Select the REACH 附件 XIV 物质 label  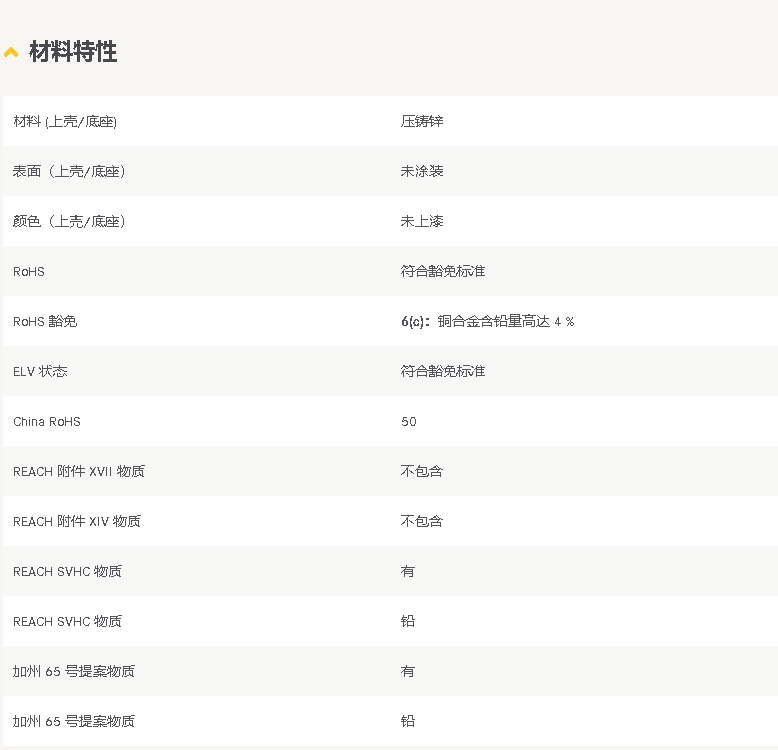click(77, 521)
